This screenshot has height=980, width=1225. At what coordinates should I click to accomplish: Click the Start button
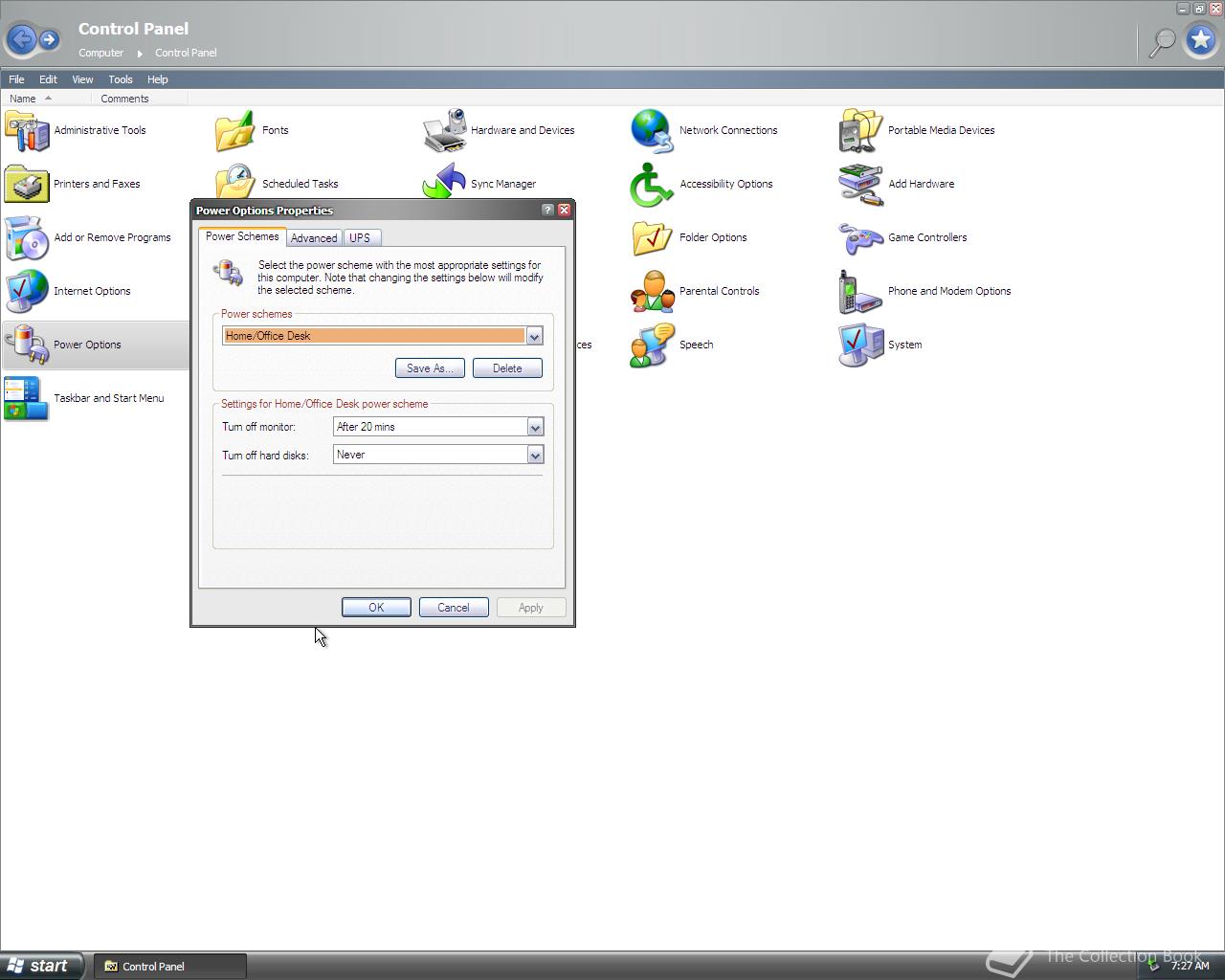[x=41, y=966]
